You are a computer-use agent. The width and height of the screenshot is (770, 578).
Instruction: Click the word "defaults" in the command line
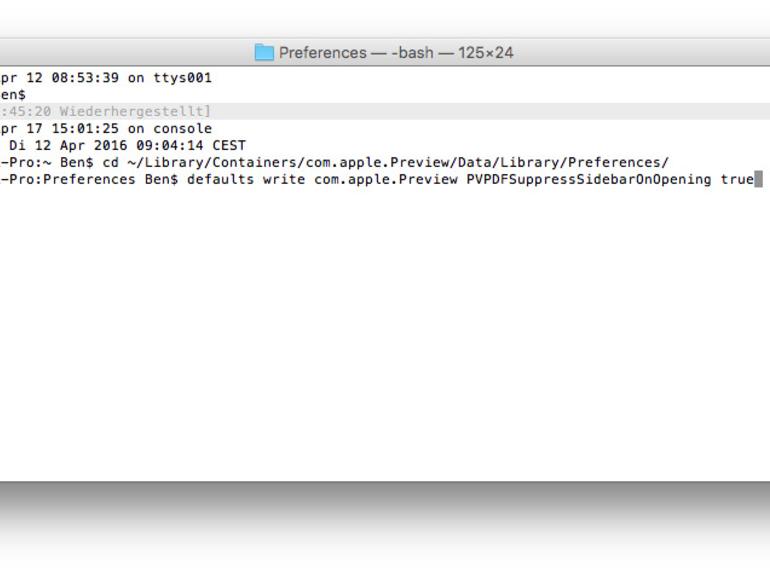(220, 180)
